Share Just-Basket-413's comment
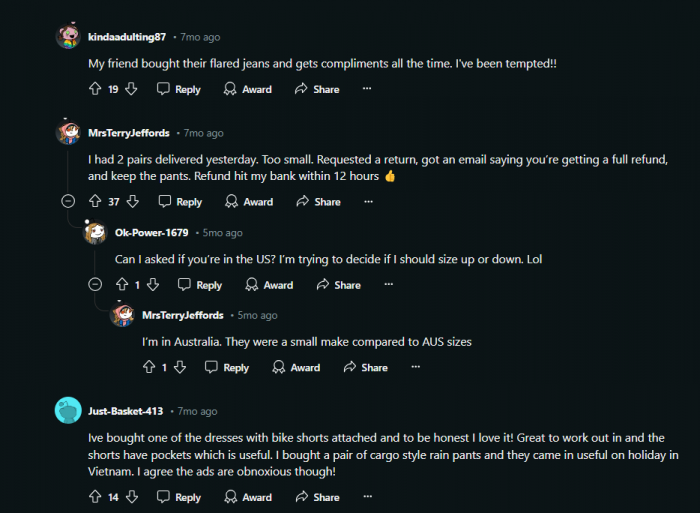 (317, 497)
